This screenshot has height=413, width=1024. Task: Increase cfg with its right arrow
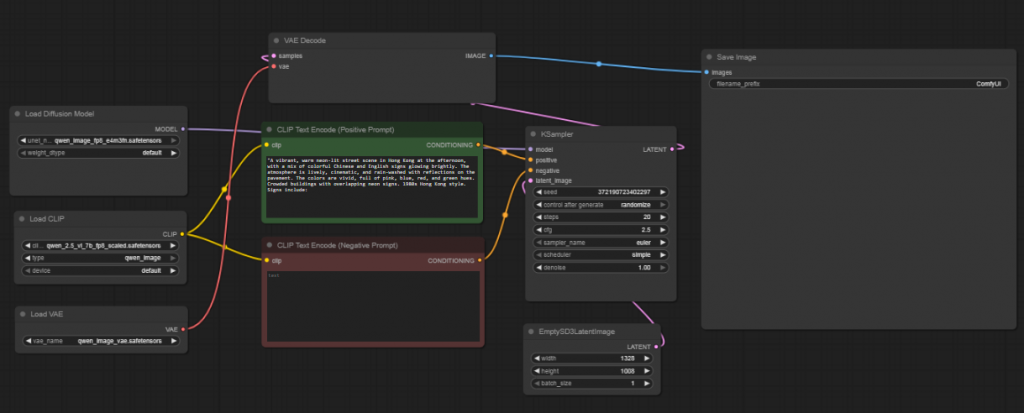click(x=662, y=230)
